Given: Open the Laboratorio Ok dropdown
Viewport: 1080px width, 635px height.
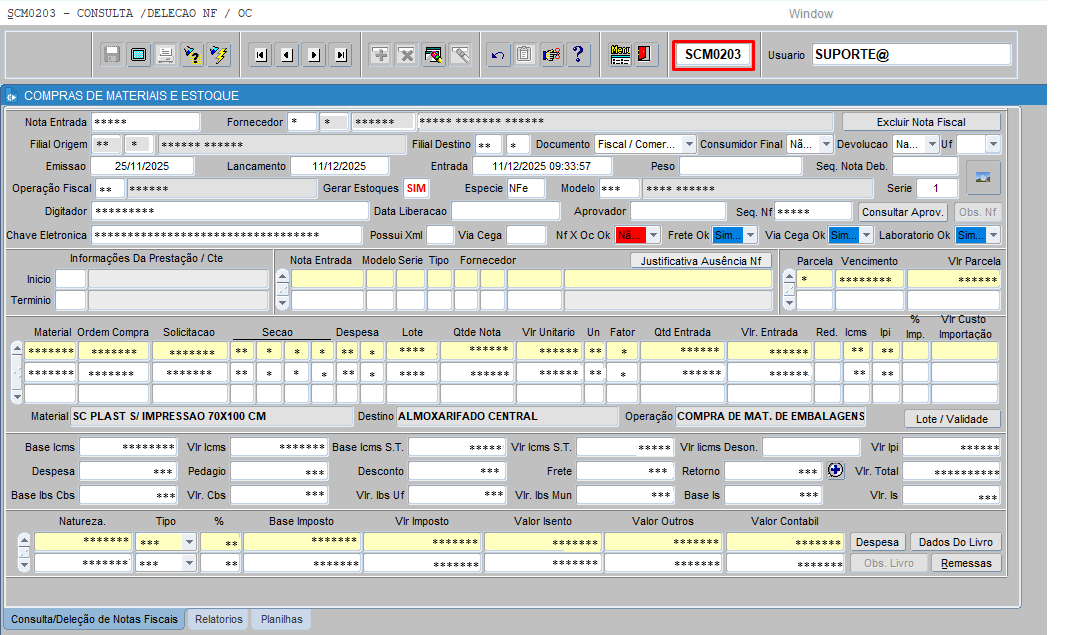Looking at the screenshot, I should (x=993, y=235).
